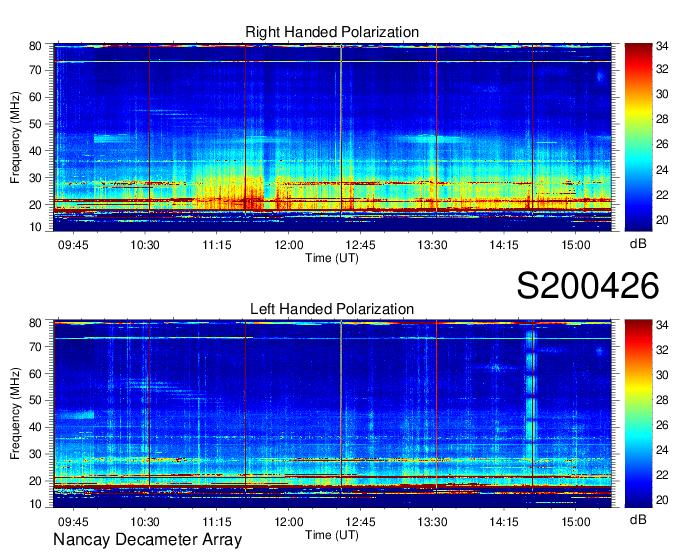Image resolution: width=680 pixels, height=552 pixels.
Task: Click the "13:30" tick under Right Handed plot
Action: pos(432,245)
